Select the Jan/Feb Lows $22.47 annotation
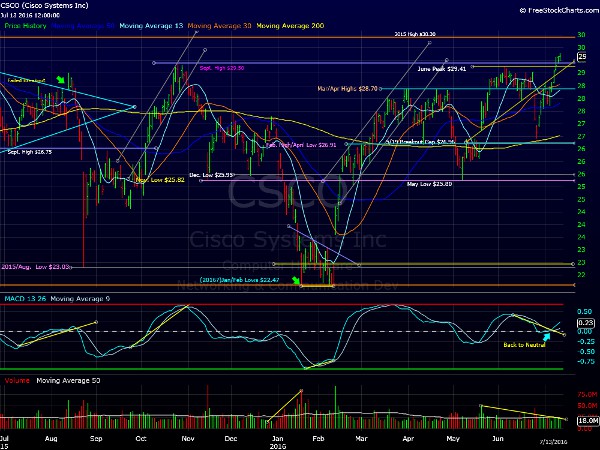This screenshot has width=600, height=450. pos(239,280)
